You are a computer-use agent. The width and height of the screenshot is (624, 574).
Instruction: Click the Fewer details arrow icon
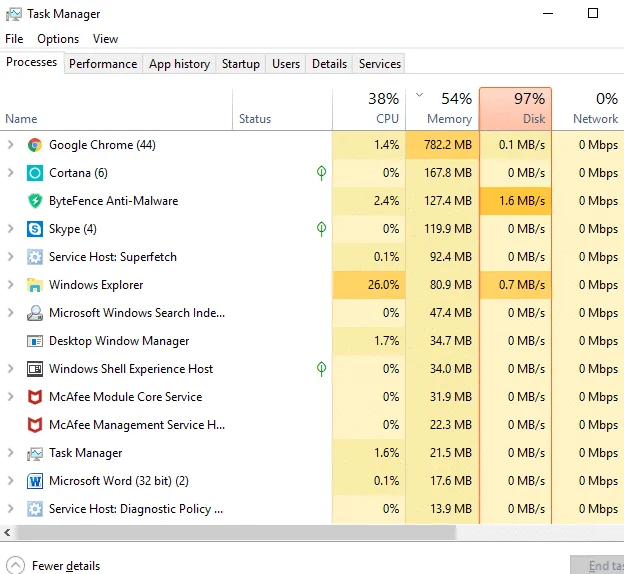[x=16, y=565]
